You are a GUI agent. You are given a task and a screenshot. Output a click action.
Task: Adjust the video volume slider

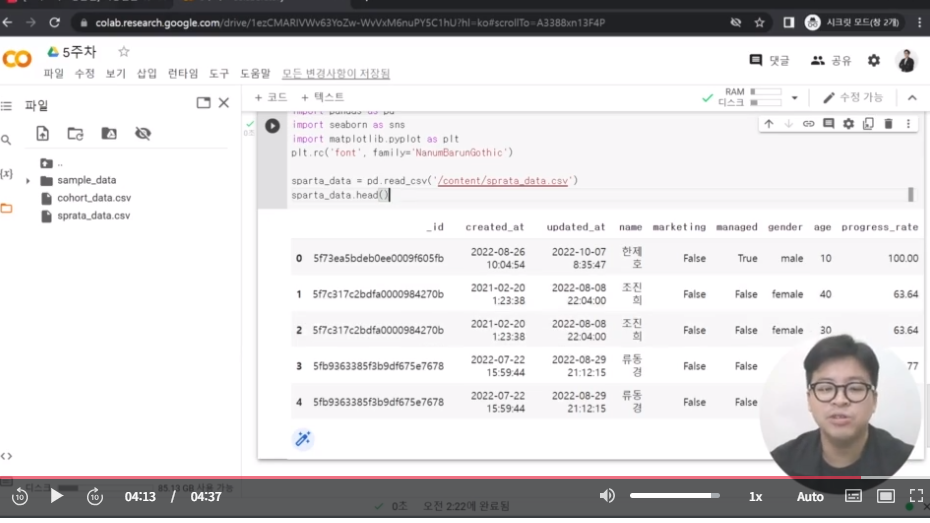click(x=675, y=496)
